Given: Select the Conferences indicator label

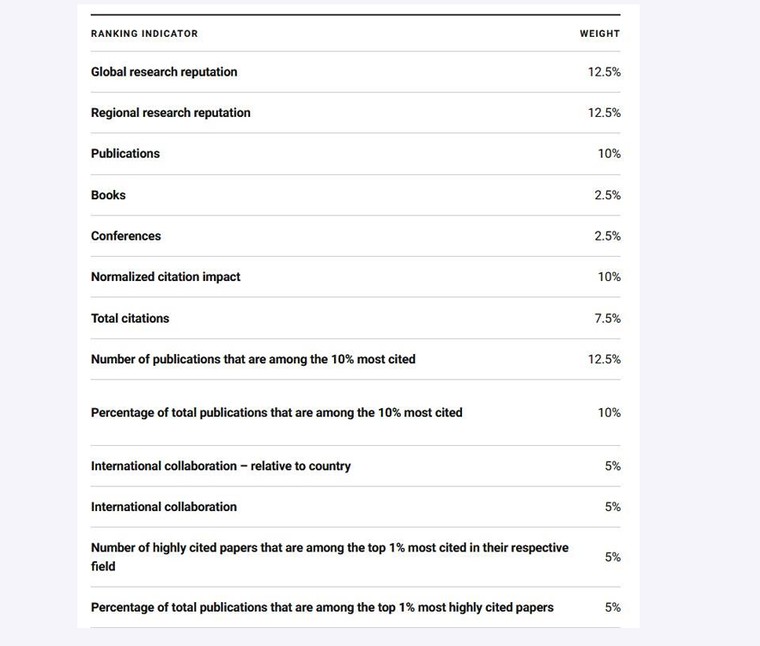Looking at the screenshot, I should (126, 236).
